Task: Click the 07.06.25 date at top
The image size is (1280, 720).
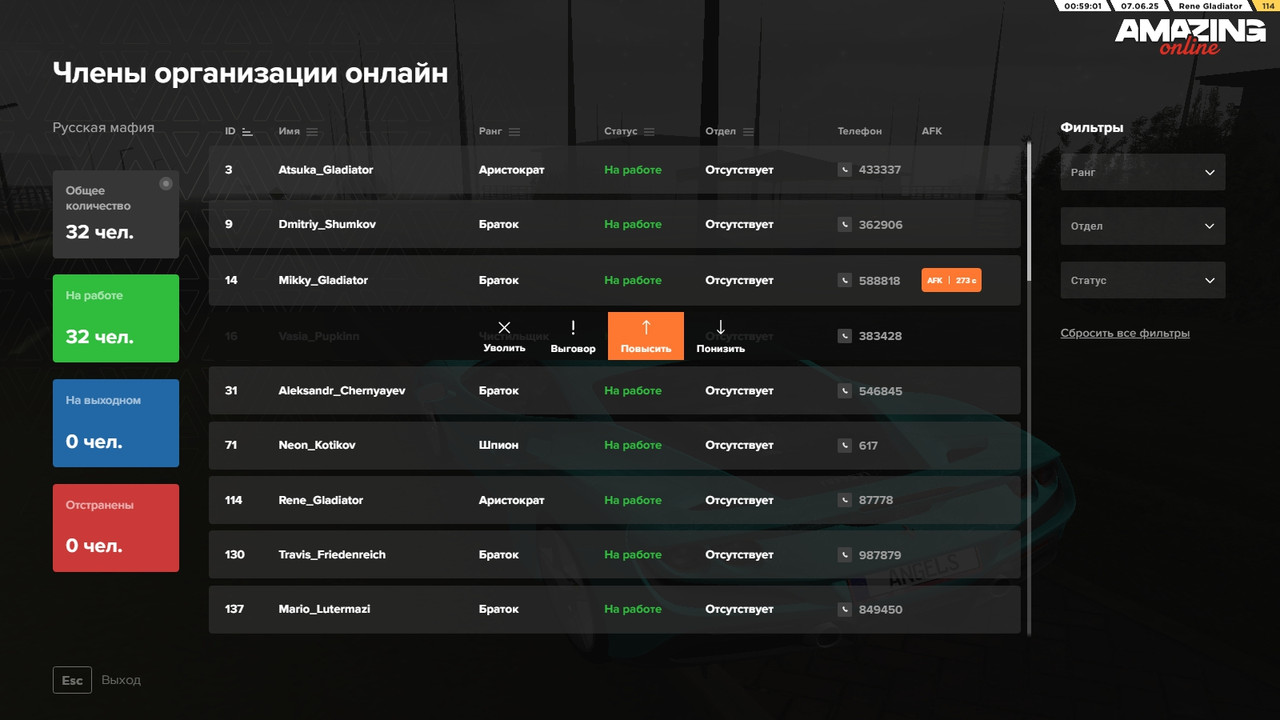Action: [1140, 6]
